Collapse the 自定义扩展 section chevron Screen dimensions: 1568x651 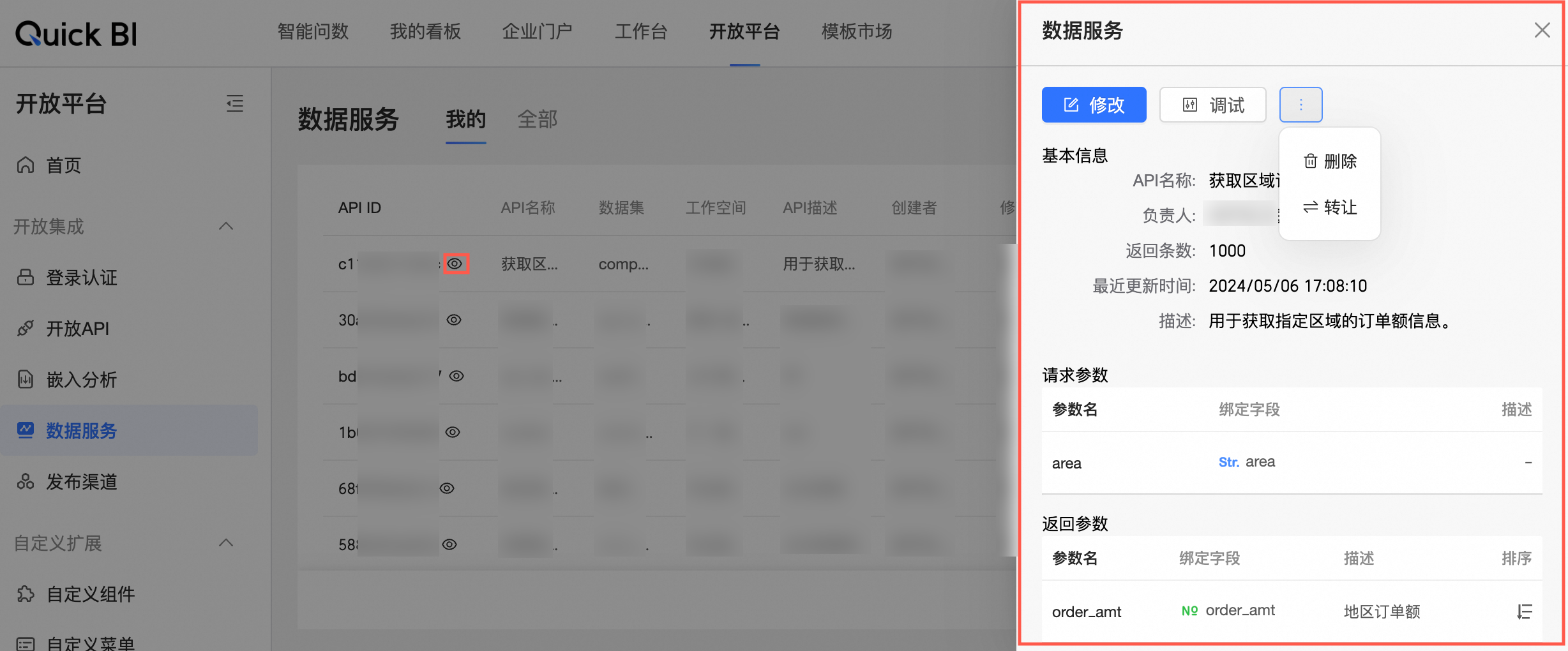click(x=226, y=542)
